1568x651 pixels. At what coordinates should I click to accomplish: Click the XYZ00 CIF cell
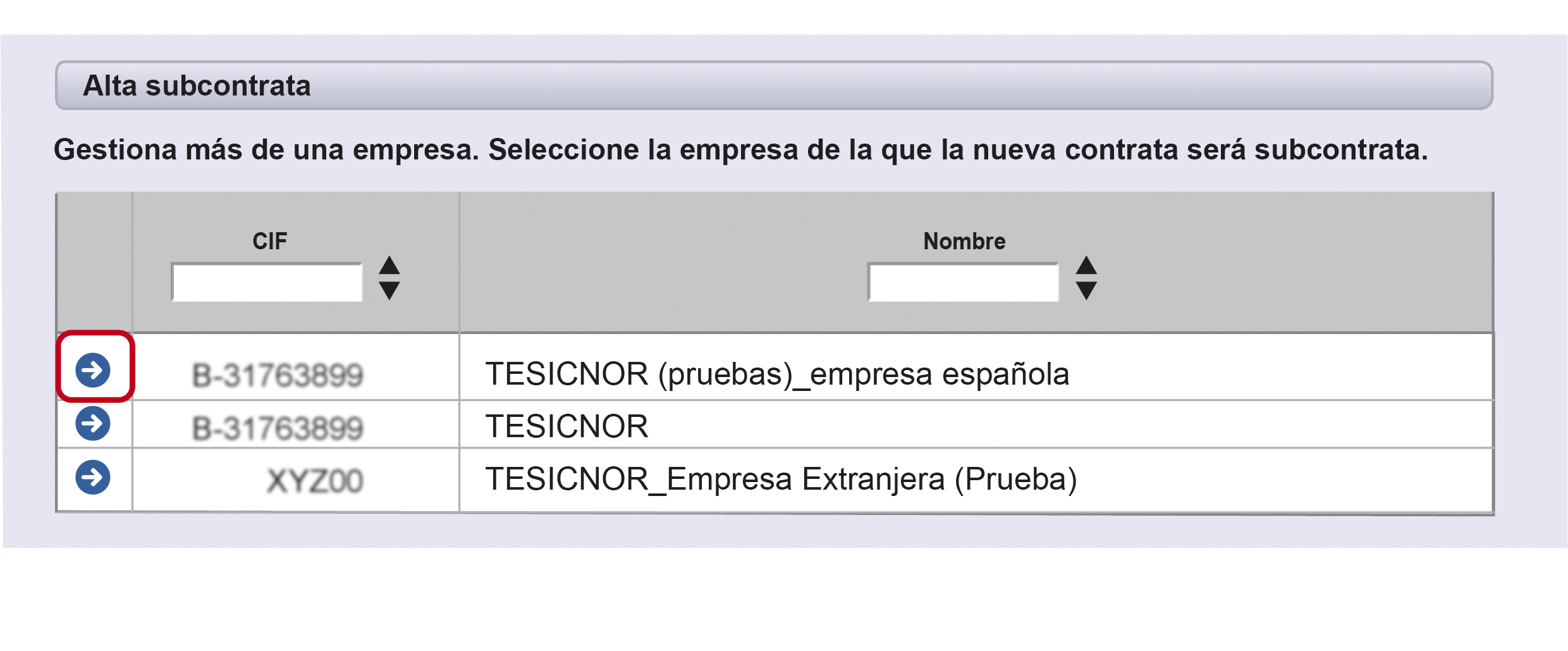tap(296, 480)
